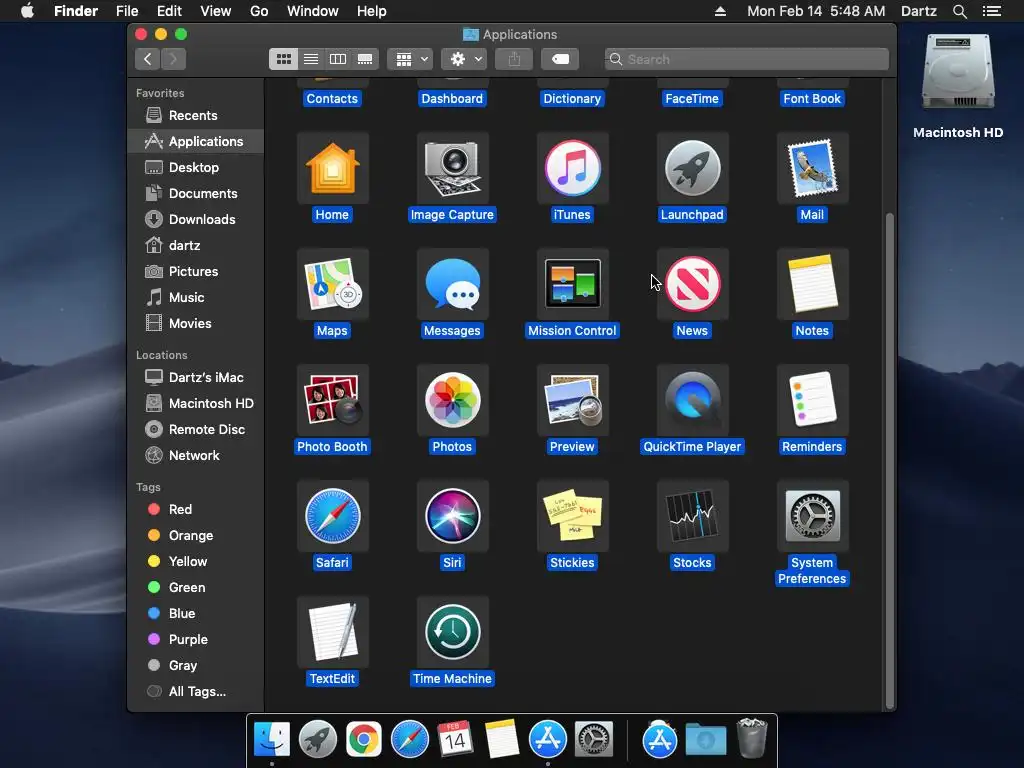This screenshot has height=768, width=1024.
Task: Open the Window menu
Action: click(x=313, y=11)
